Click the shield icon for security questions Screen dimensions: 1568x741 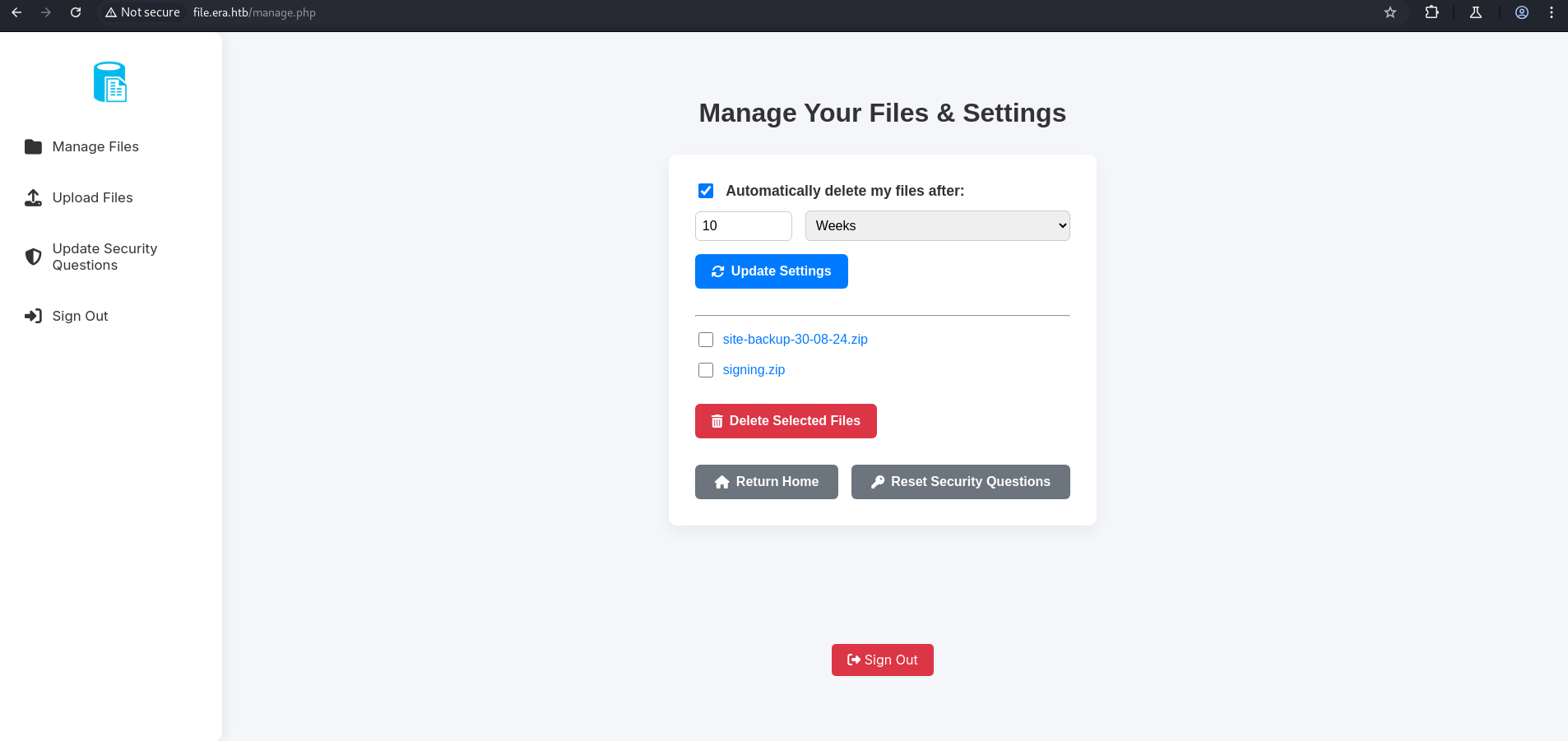coord(33,257)
